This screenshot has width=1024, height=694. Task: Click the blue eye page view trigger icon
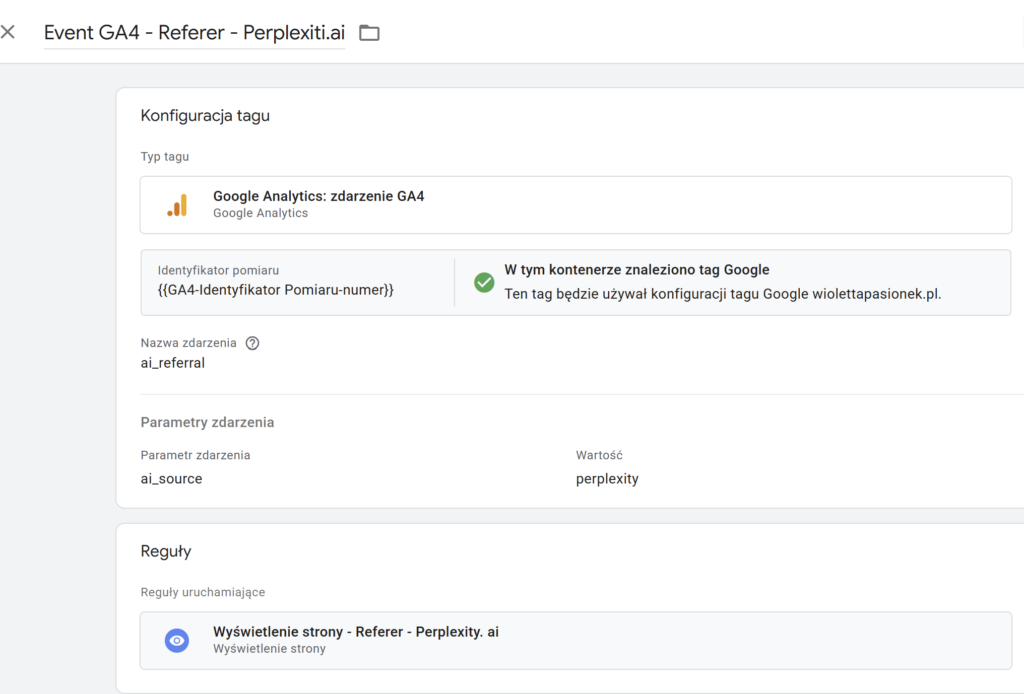(177, 640)
